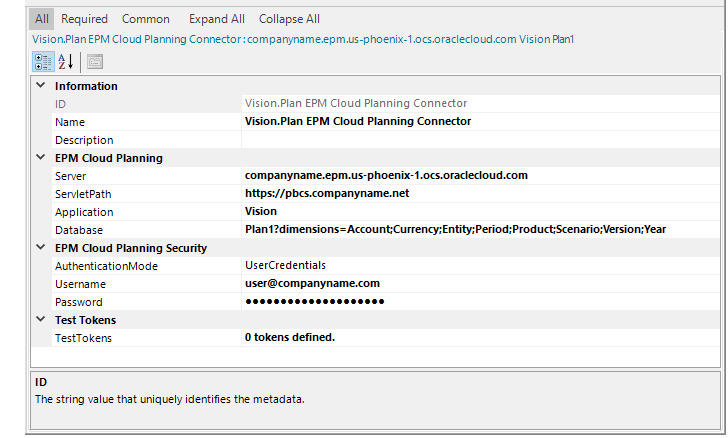Select the Application property label
Image resolution: width=728 pixels, height=438 pixels.
click(84, 212)
